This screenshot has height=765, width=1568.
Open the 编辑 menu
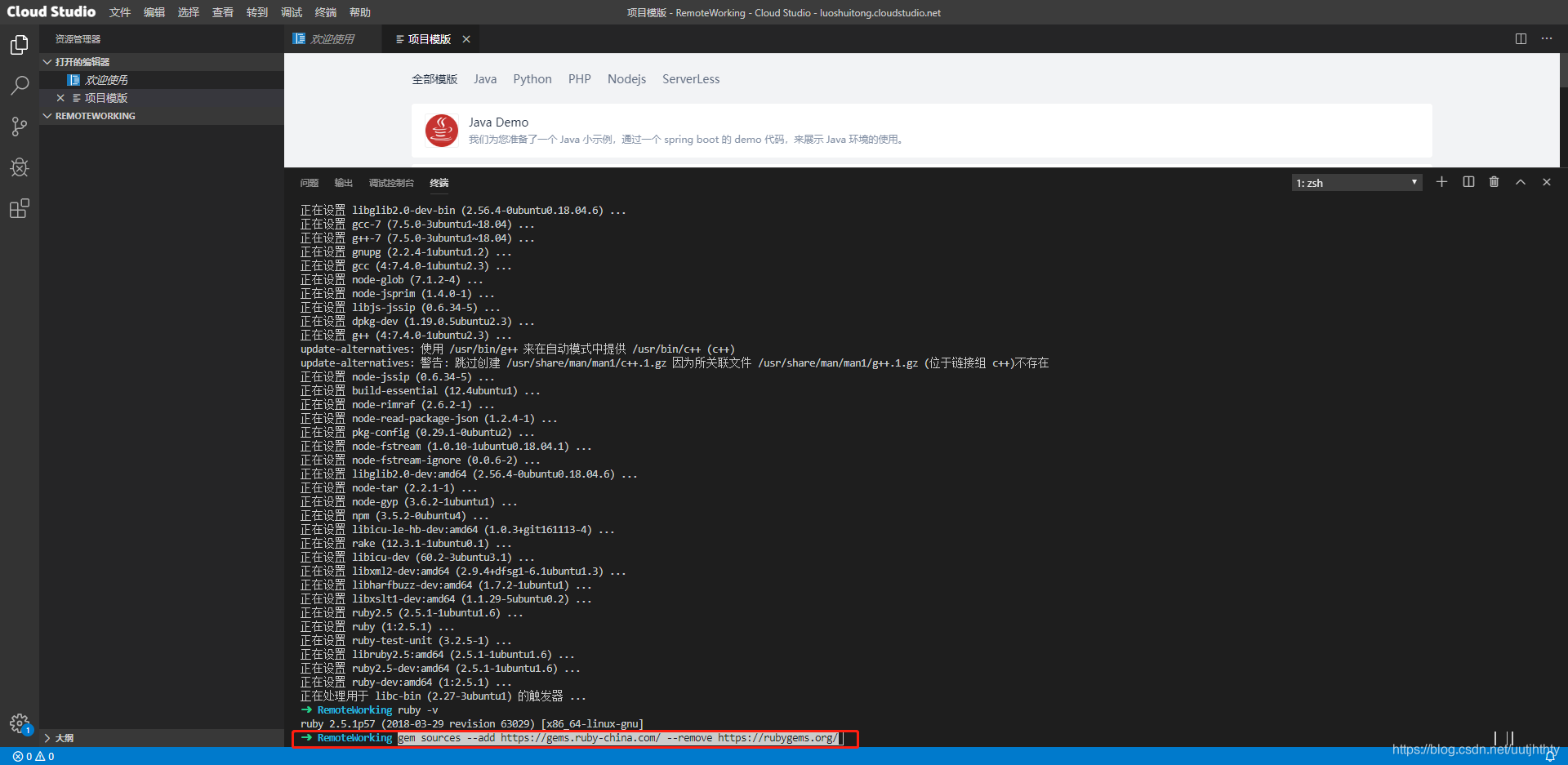point(154,12)
